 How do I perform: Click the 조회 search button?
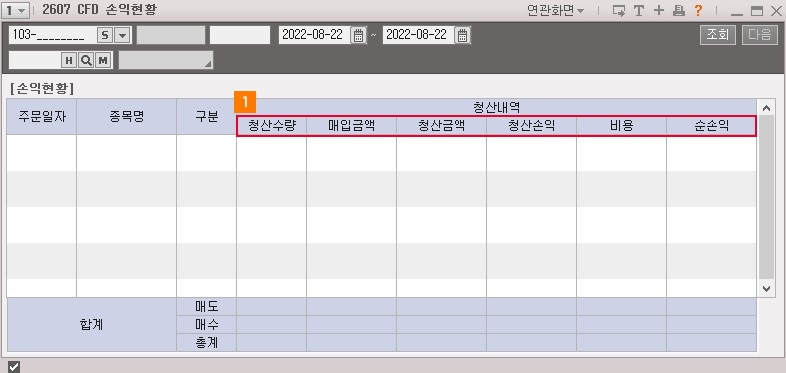point(718,35)
